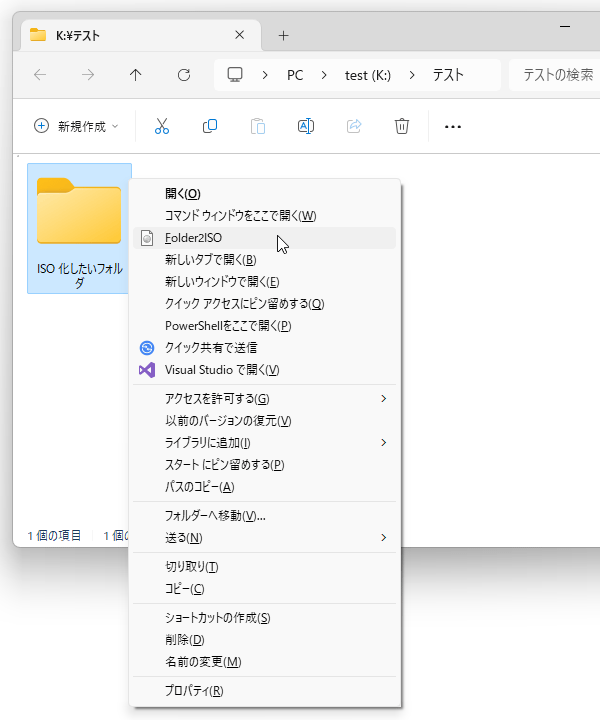Screen dimensions: 600x720
Task: Choose 切り取り(T) in context menu
Action: pyautogui.click(x=264, y=567)
